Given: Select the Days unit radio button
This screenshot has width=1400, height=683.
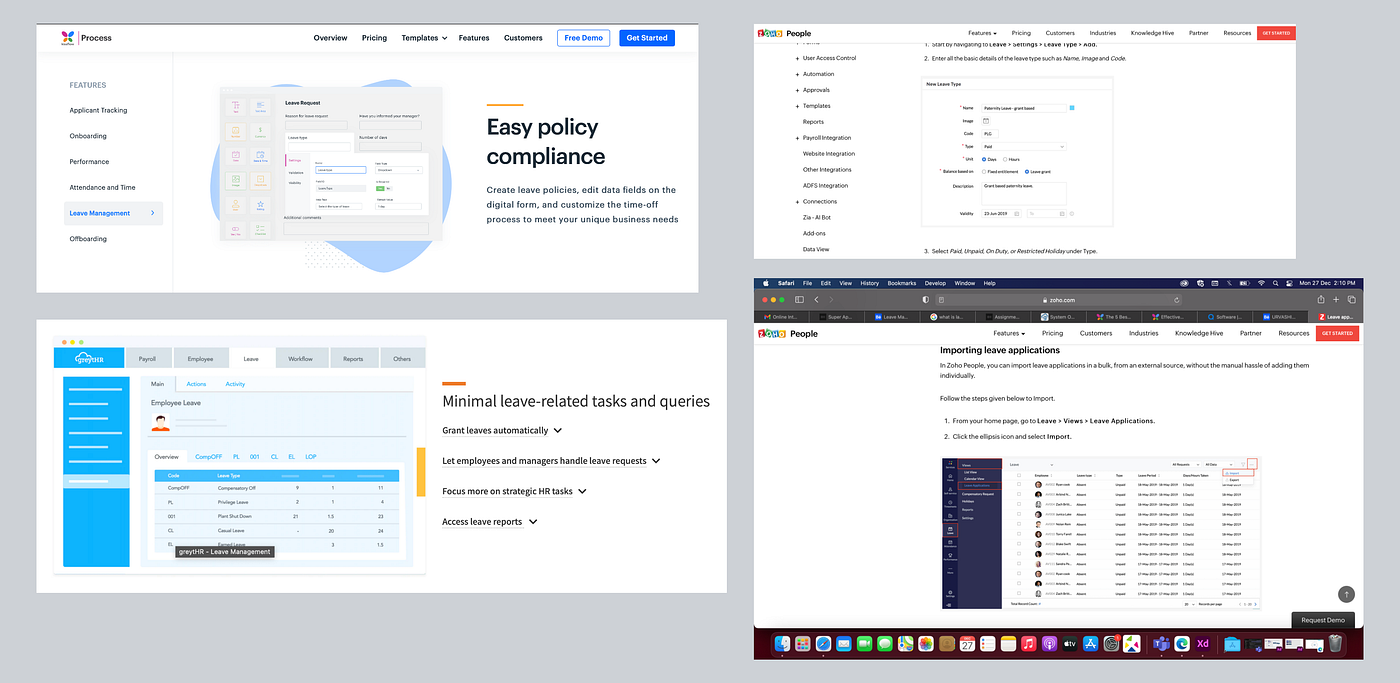Looking at the screenshot, I should [984, 159].
